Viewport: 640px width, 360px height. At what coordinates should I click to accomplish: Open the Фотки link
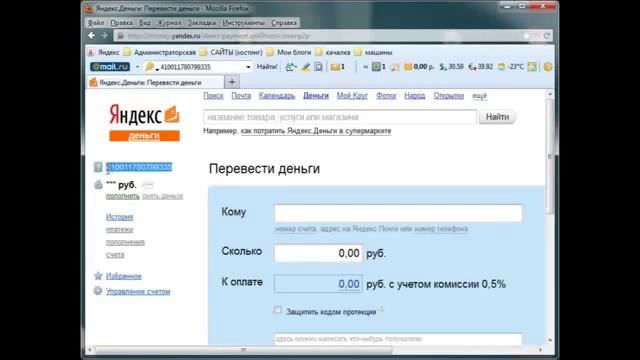pyautogui.click(x=386, y=96)
